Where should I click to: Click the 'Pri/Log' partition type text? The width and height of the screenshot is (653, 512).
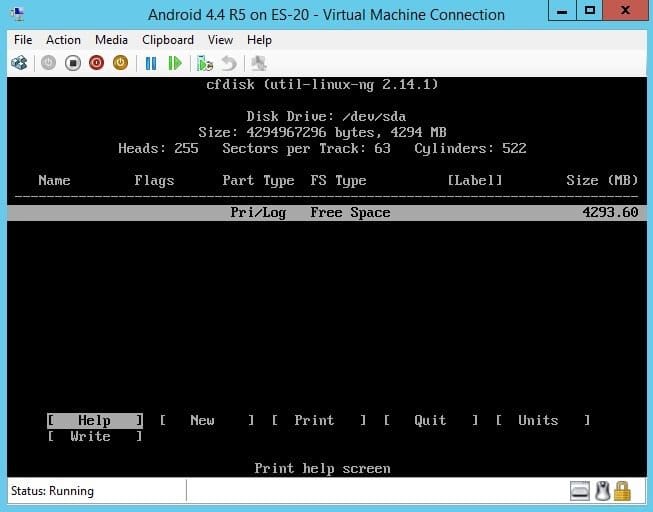point(258,212)
